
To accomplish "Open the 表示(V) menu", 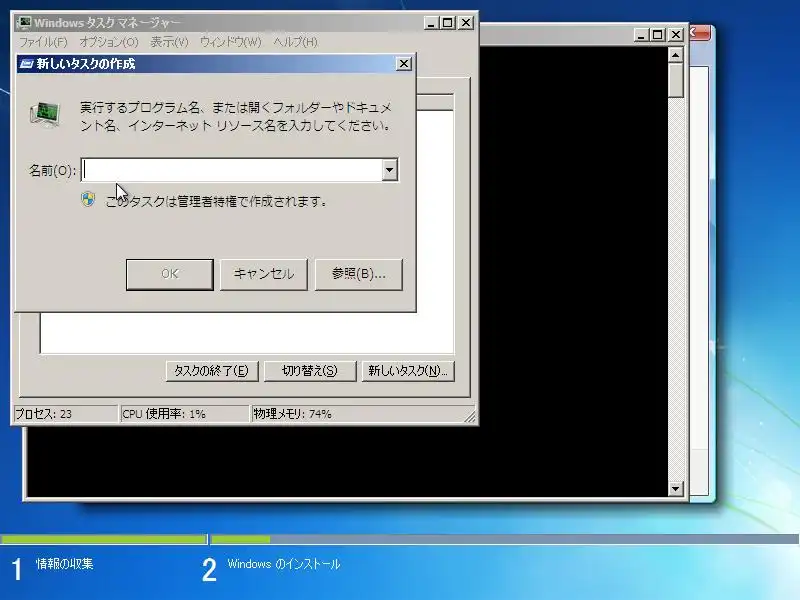I will pyautogui.click(x=169, y=42).
